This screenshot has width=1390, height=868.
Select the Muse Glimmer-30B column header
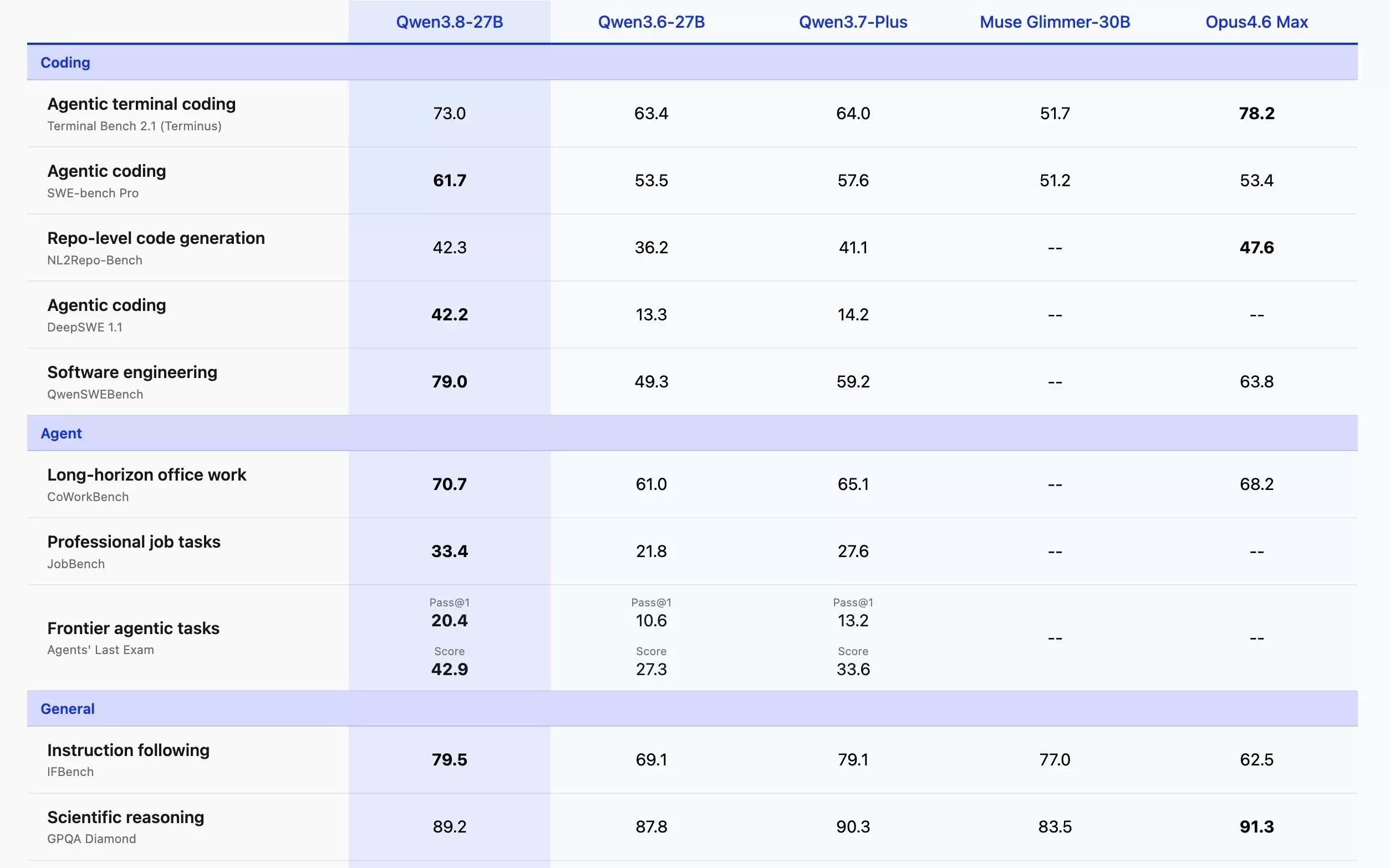1055,22
